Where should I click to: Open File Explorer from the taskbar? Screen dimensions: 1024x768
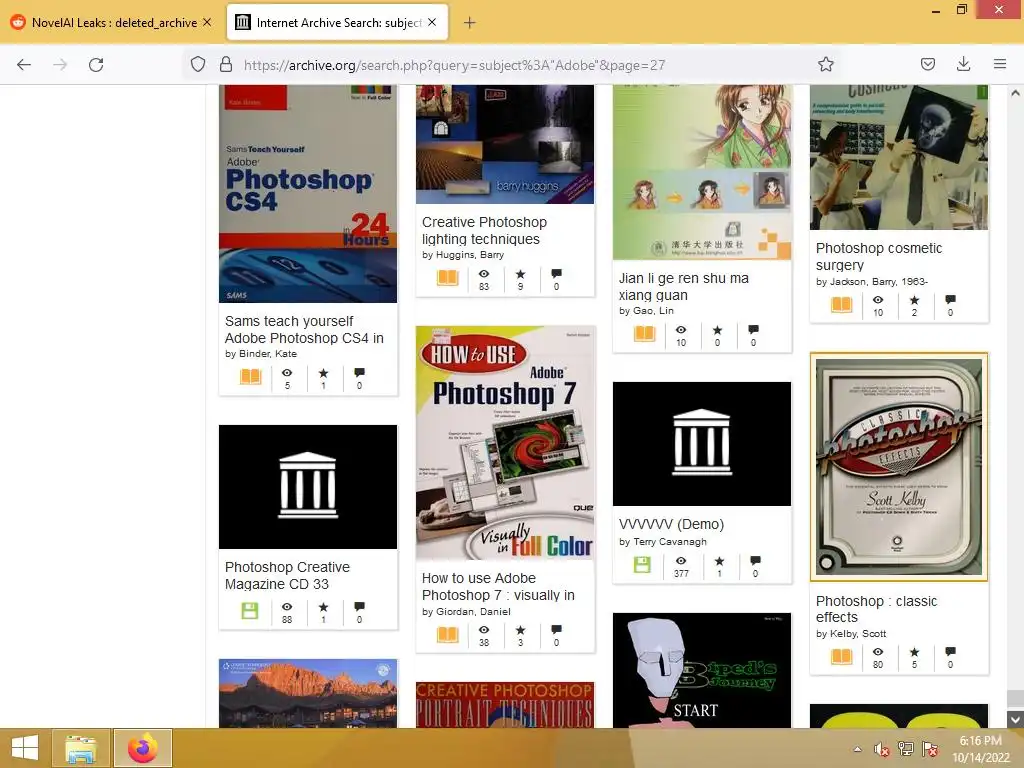pyautogui.click(x=81, y=748)
